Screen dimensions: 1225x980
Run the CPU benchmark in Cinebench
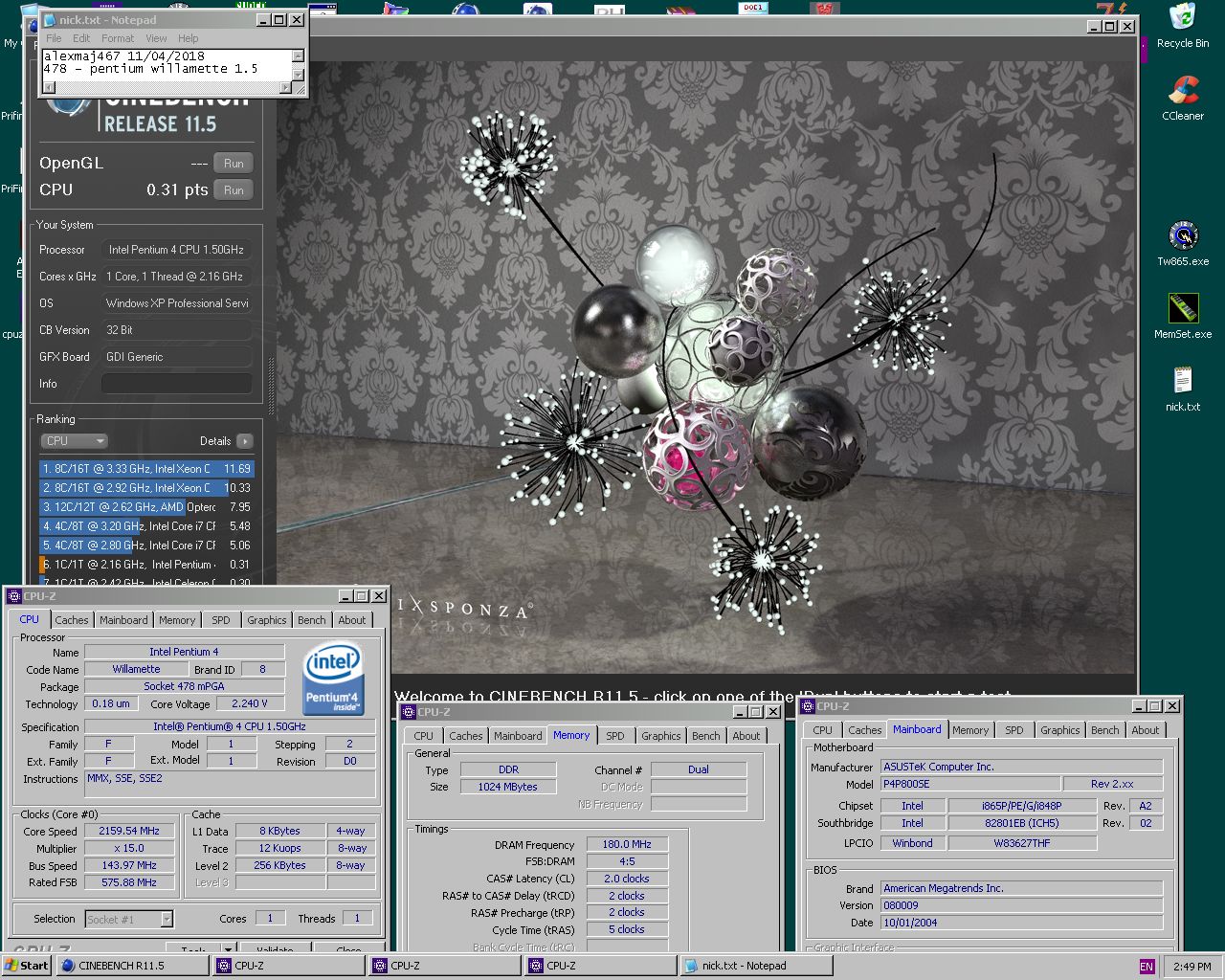(234, 190)
